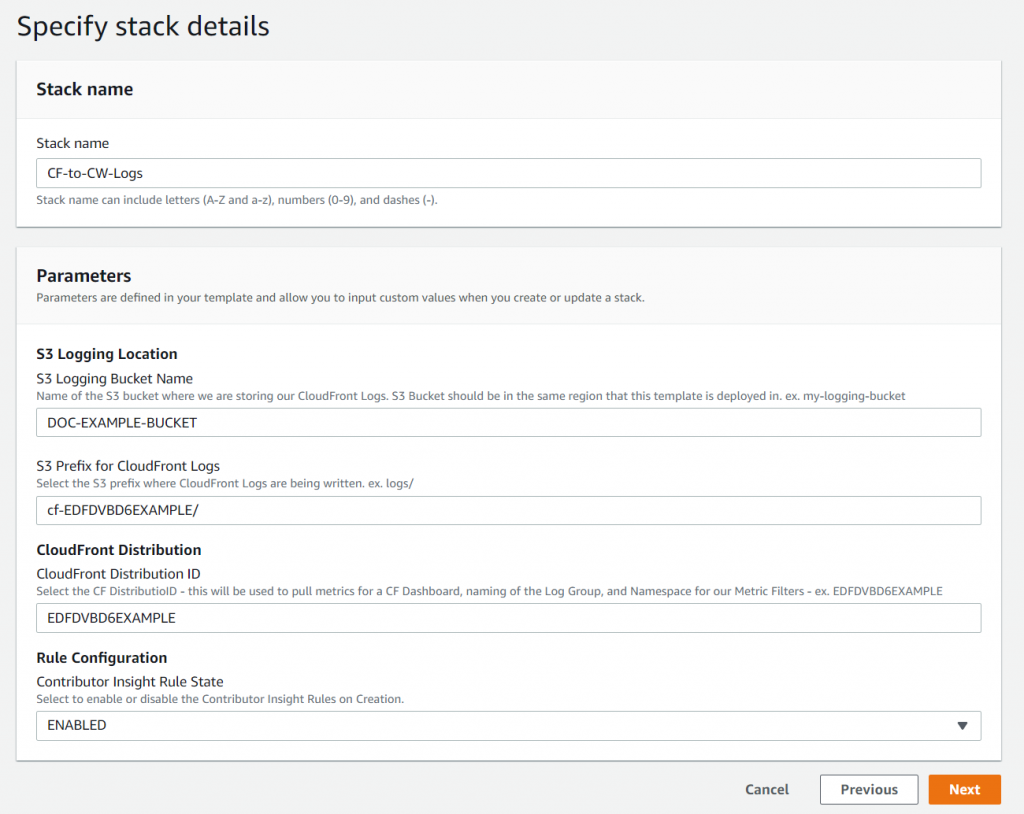
Task: Open the Contributor Insight Rule State dropdown arrow
Action: [x=961, y=725]
